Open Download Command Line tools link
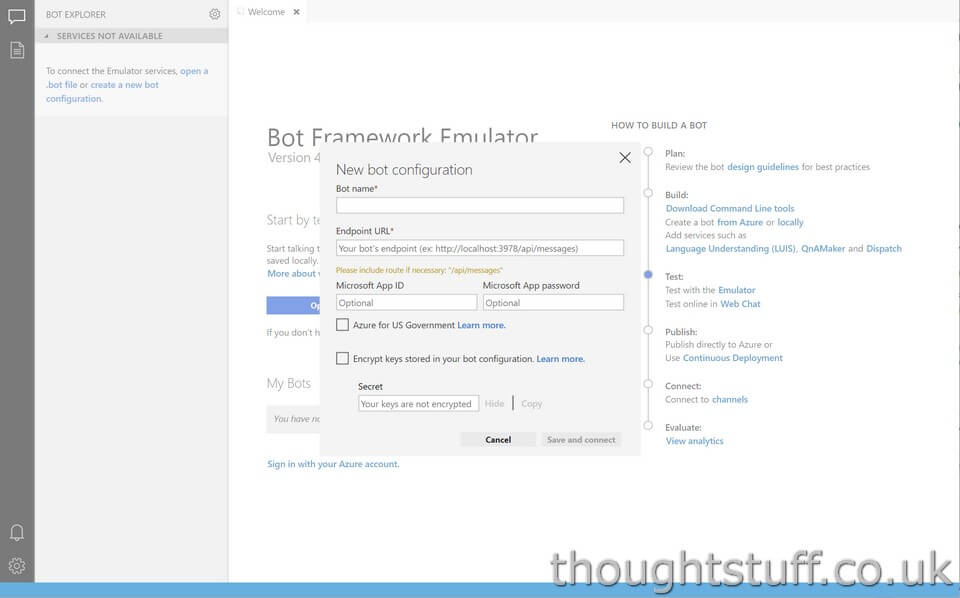Image resolution: width=960 pixels, height=598 pixels. pos(730,208)
